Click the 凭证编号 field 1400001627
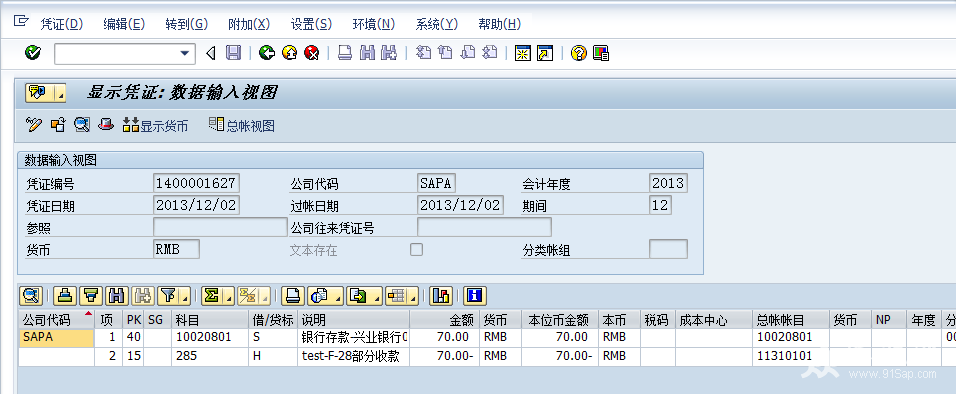 (196, 183)
